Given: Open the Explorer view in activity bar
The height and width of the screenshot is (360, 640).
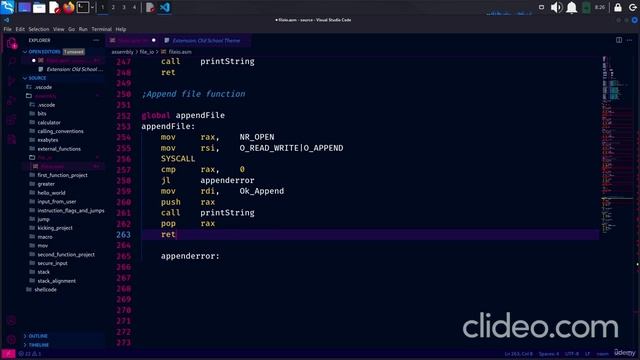Looking at the screenshot, I should [x=12, y=42].
